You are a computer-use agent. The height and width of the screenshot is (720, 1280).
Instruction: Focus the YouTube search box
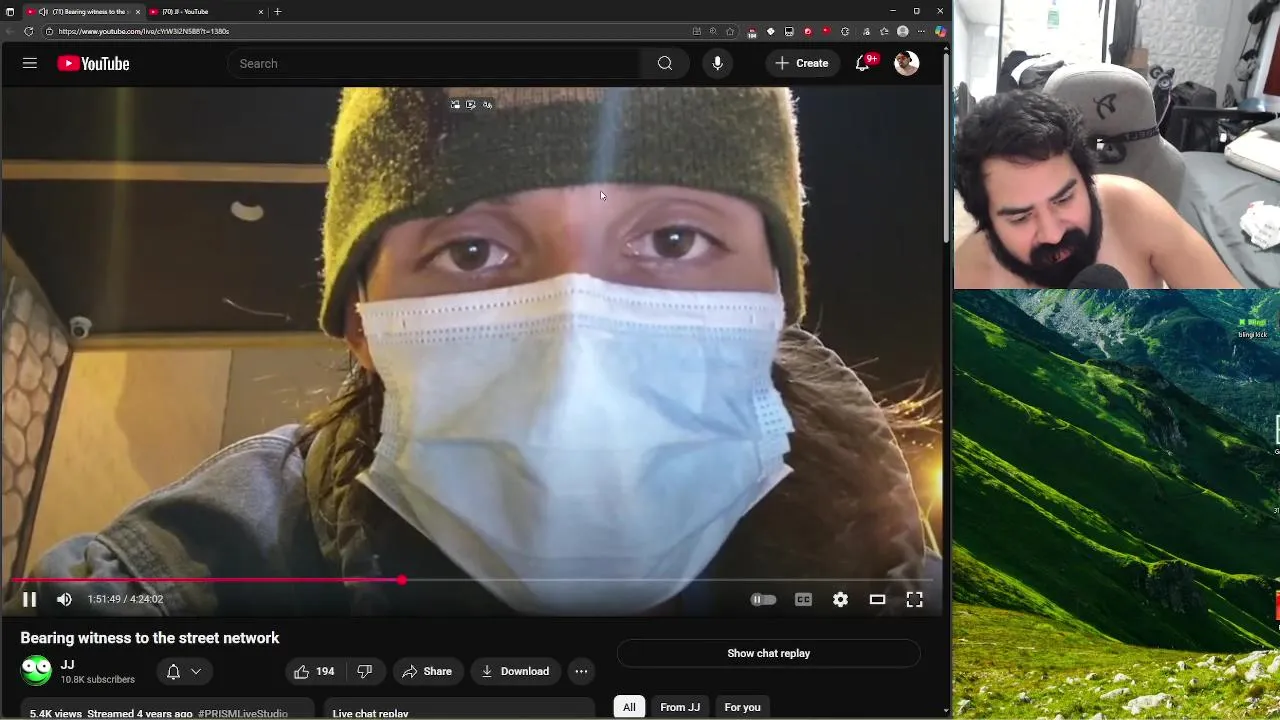435,63
